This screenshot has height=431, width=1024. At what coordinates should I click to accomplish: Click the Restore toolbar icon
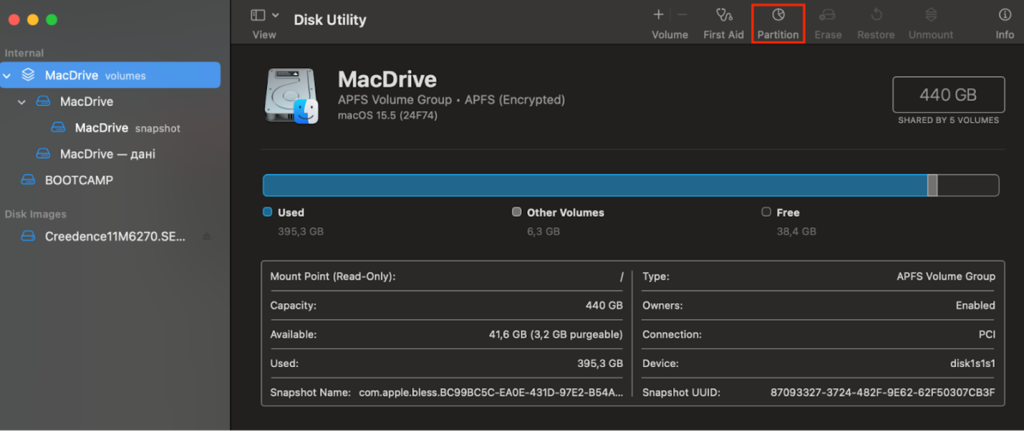[x=876, y=14]
